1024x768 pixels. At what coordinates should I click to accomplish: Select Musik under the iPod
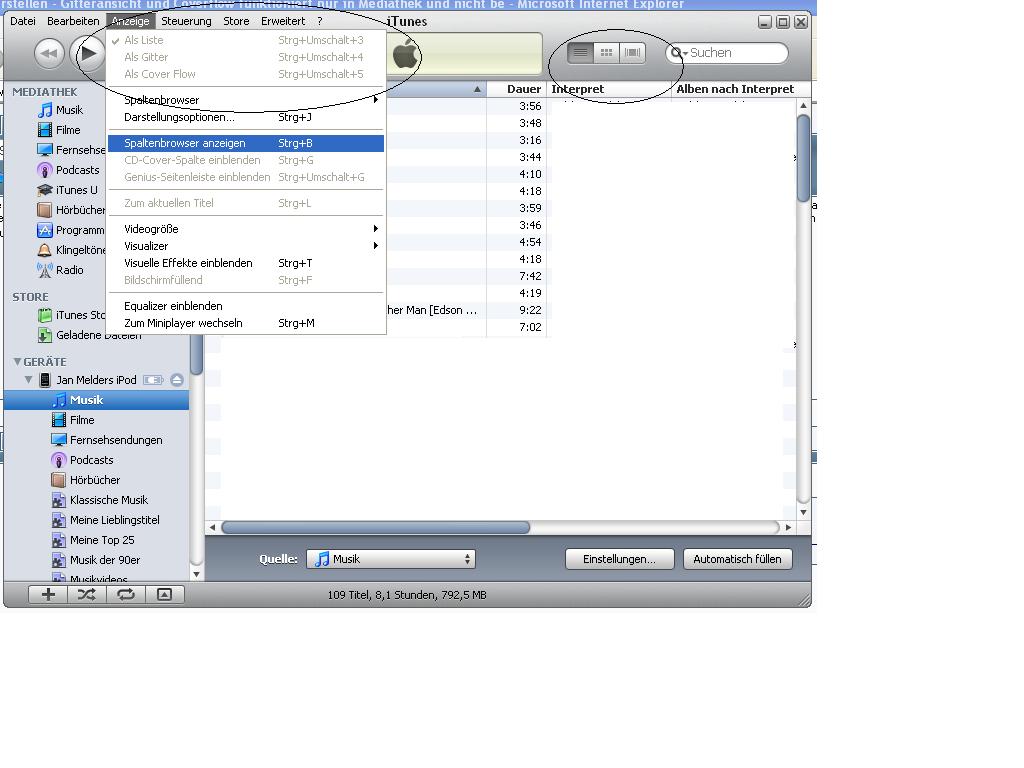point(96,400)
